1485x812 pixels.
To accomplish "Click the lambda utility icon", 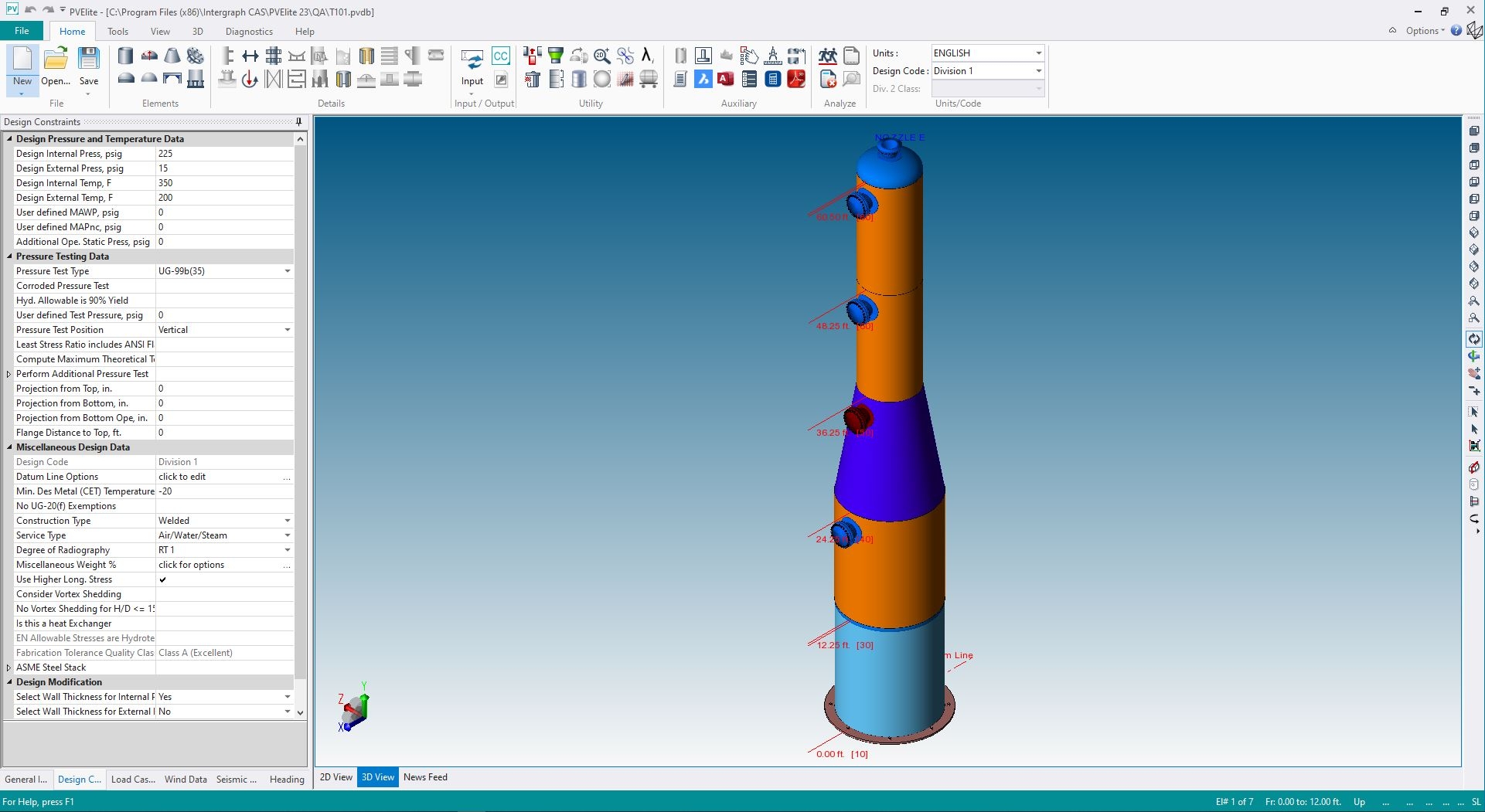I will (648, 56).
